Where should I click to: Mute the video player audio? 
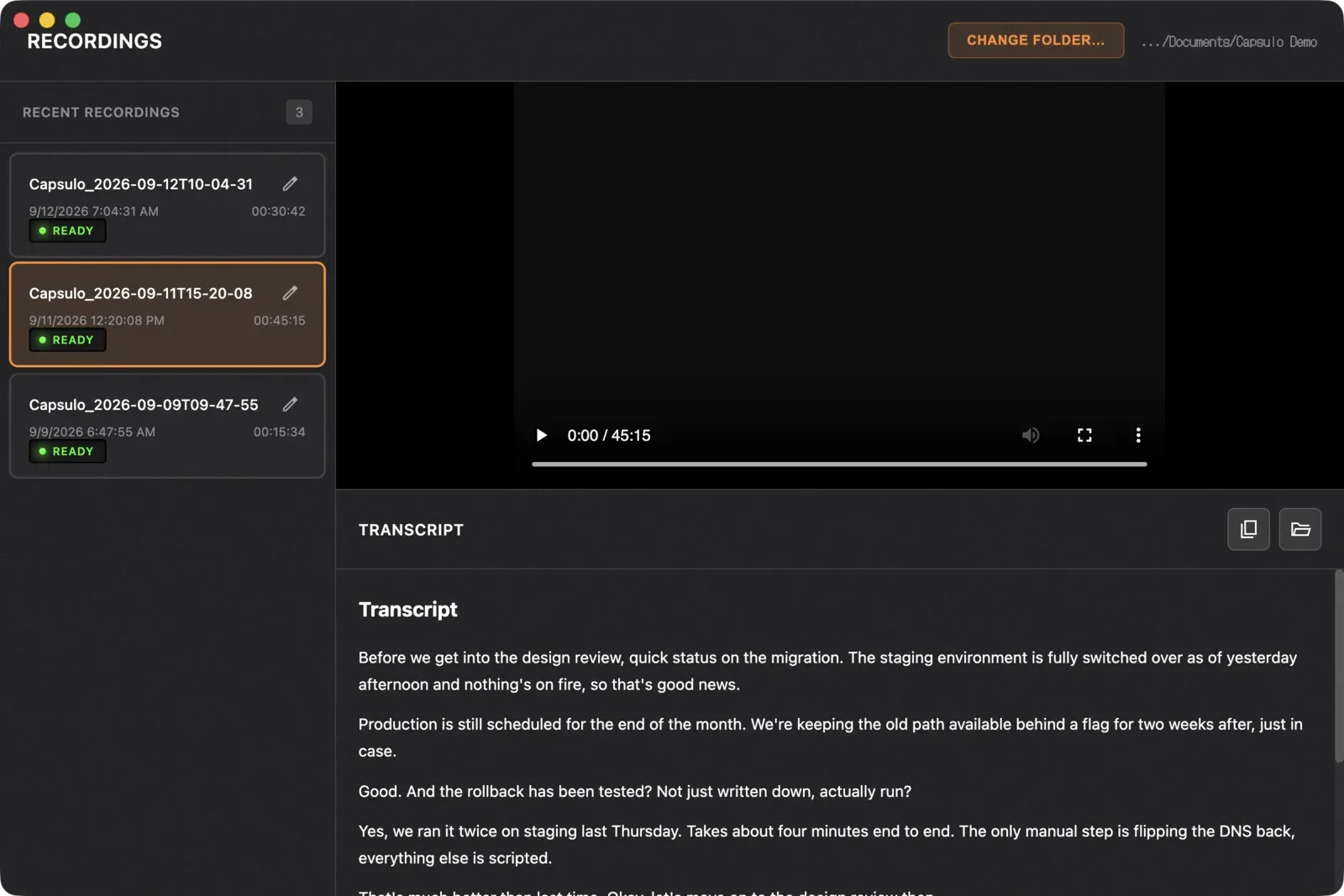1031,435
